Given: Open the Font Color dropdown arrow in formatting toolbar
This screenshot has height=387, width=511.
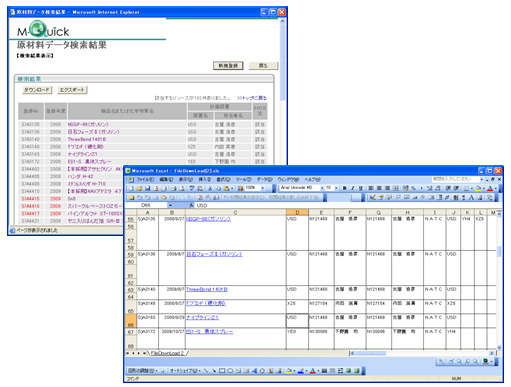Looking at the screenshot, I should [496, 188].
